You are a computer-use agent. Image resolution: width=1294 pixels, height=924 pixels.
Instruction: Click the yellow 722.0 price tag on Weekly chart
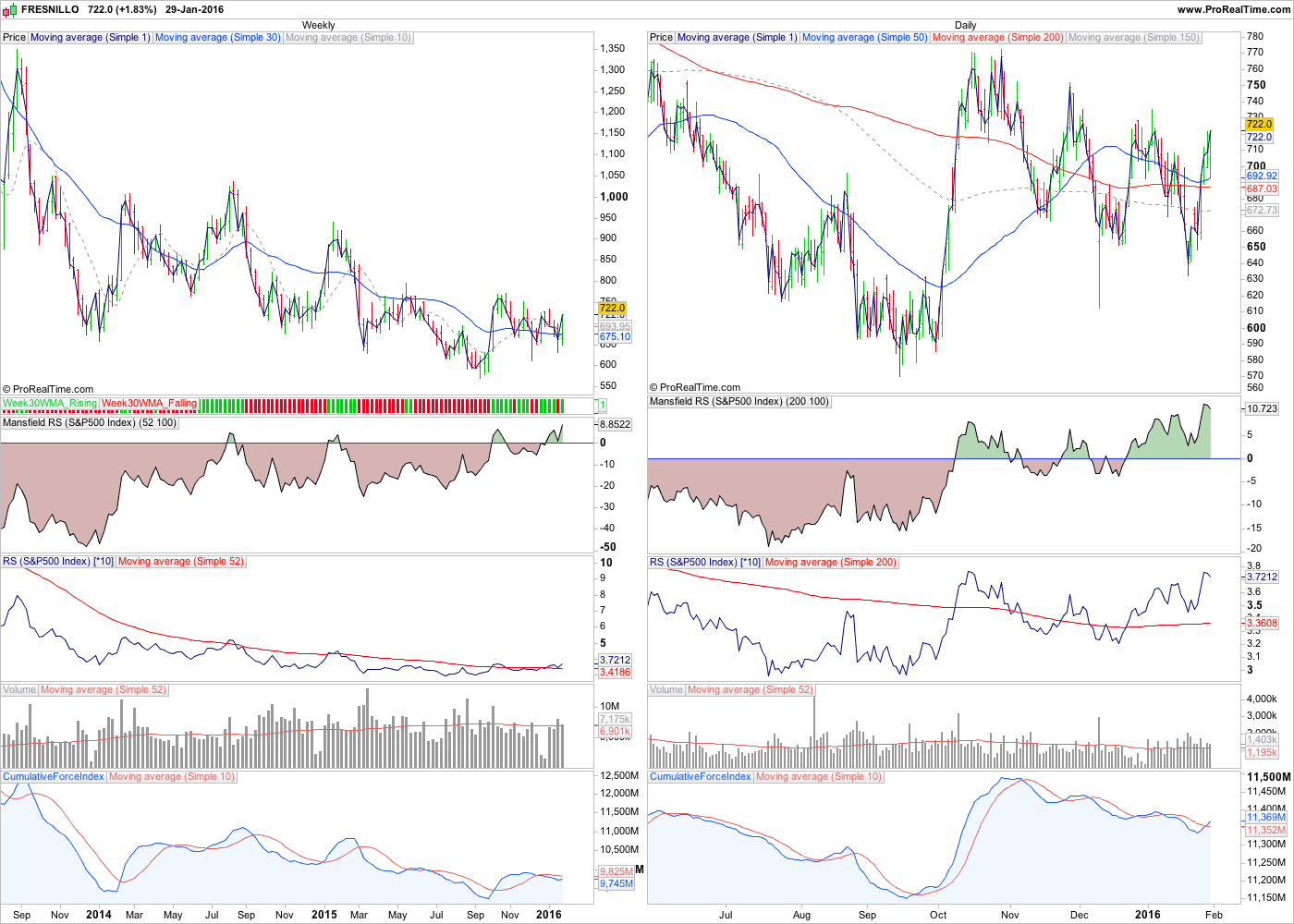tap(612, 308)
